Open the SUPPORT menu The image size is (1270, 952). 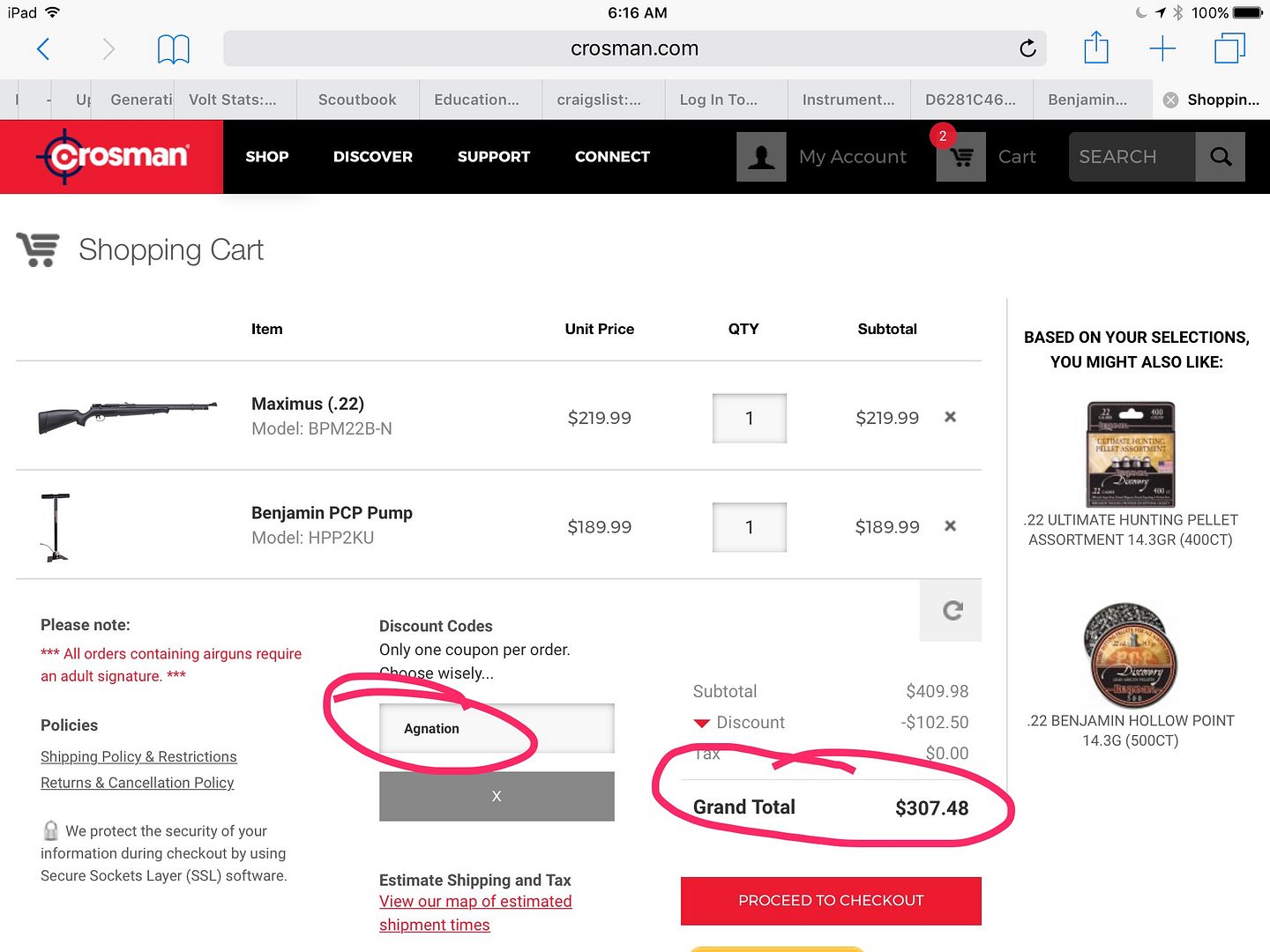click(494, 156)
